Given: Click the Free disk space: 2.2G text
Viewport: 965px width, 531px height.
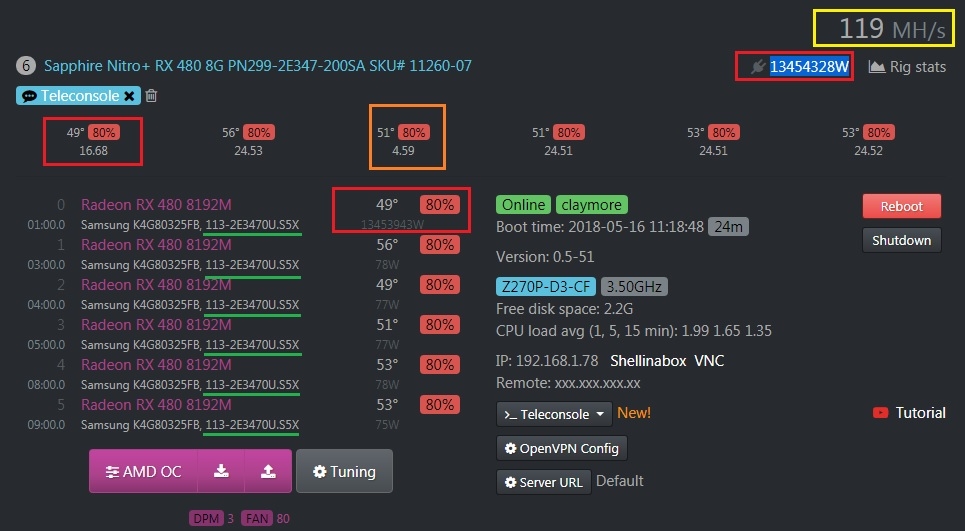Looking at the screenshot, I should [564, 309].
